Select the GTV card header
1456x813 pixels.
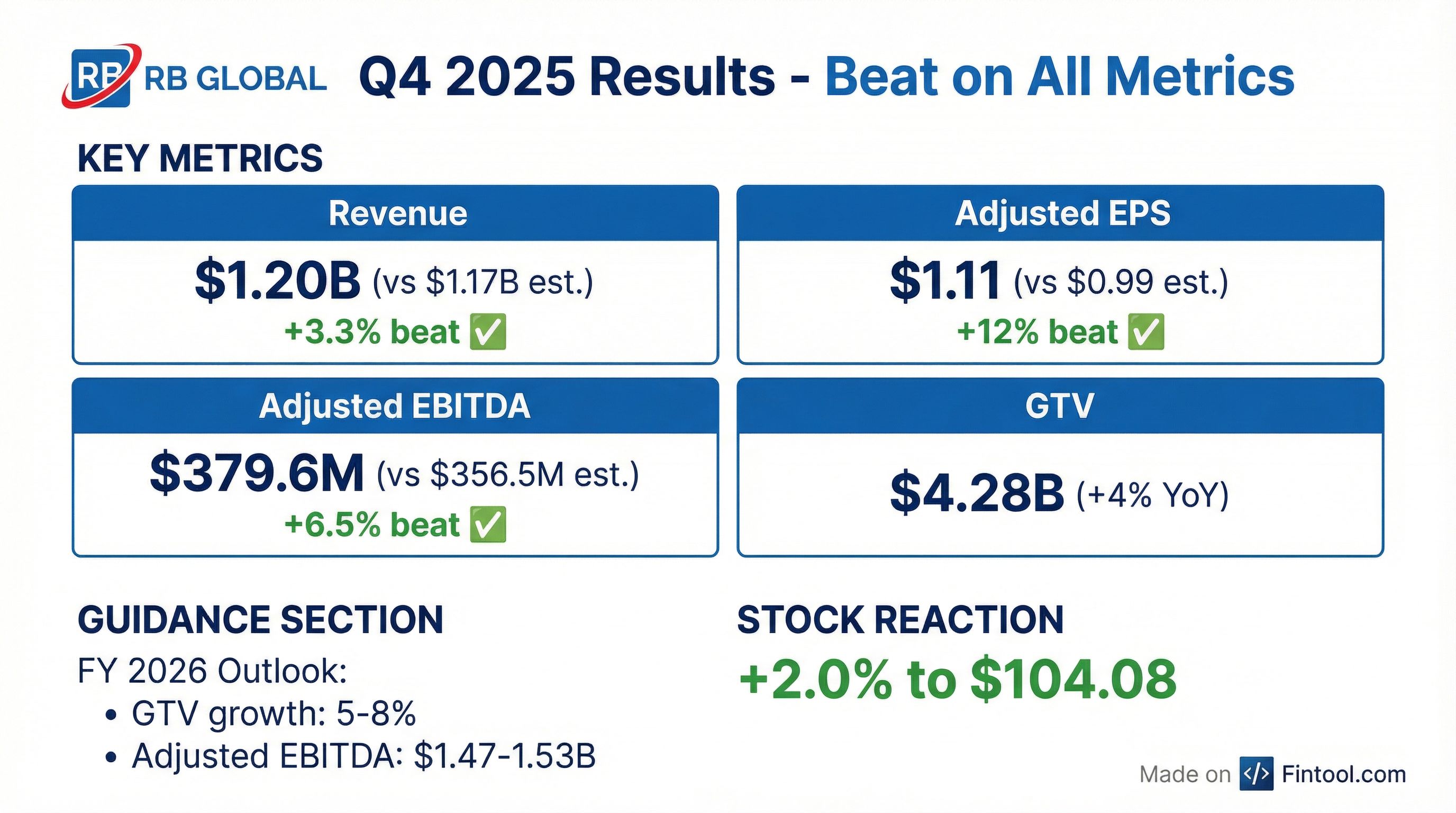(x=1060, y=406)
